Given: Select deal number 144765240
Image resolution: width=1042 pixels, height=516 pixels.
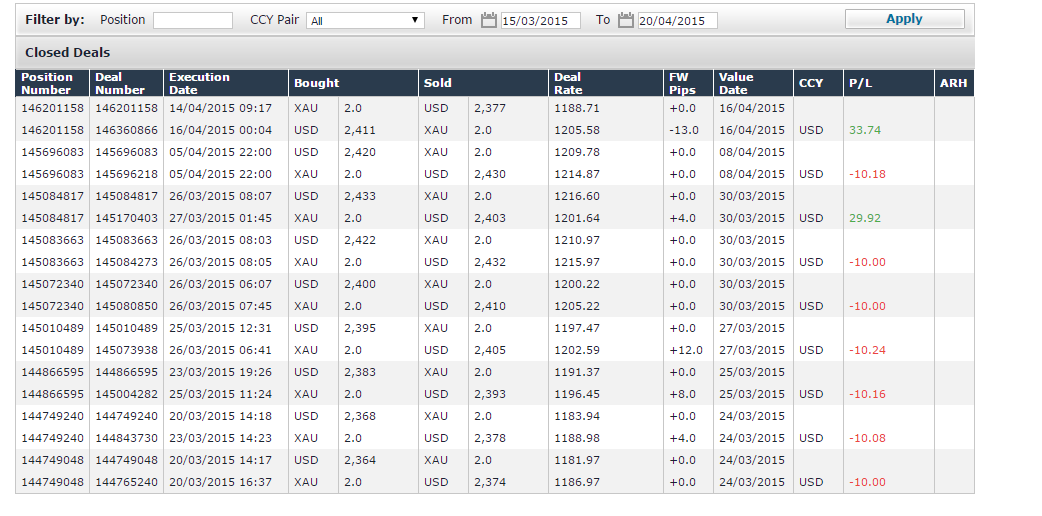Looking at the screenshot, I should [126, 482].
